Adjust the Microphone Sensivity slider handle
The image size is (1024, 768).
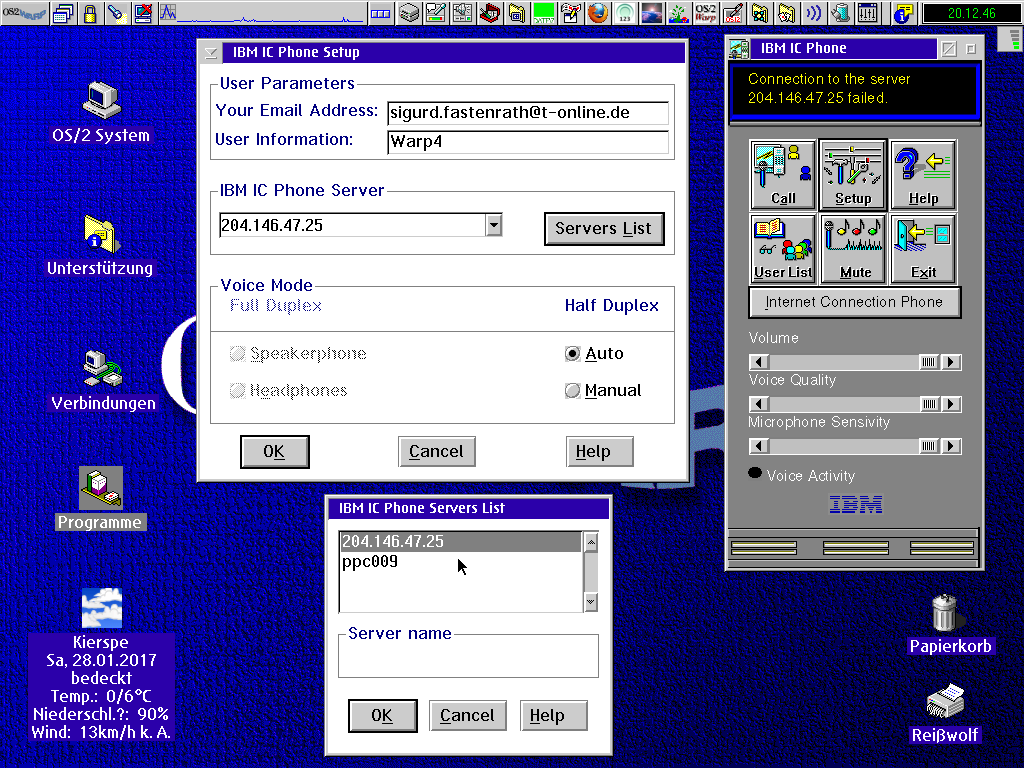coord(929,446)
